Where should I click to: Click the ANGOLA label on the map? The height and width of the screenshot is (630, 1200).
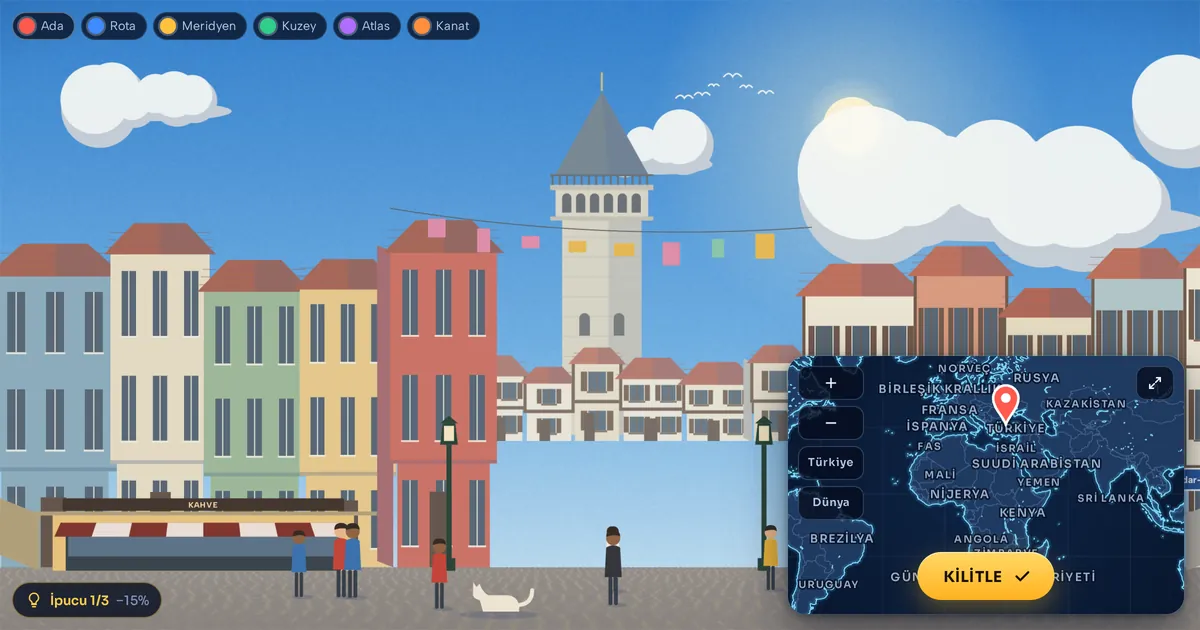click(981, 539)
